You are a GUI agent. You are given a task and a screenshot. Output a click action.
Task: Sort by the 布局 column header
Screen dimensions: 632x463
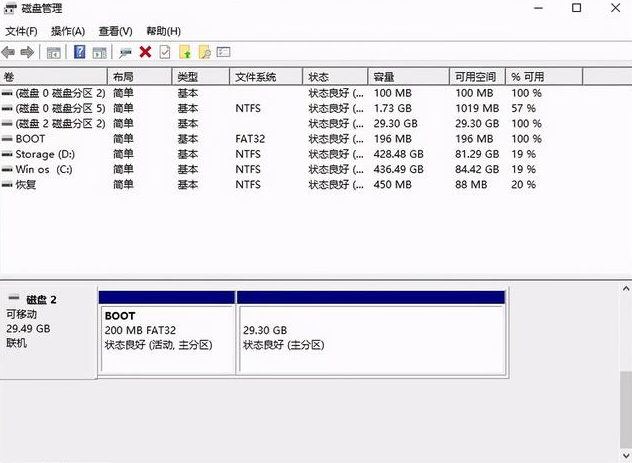(140, 77)
